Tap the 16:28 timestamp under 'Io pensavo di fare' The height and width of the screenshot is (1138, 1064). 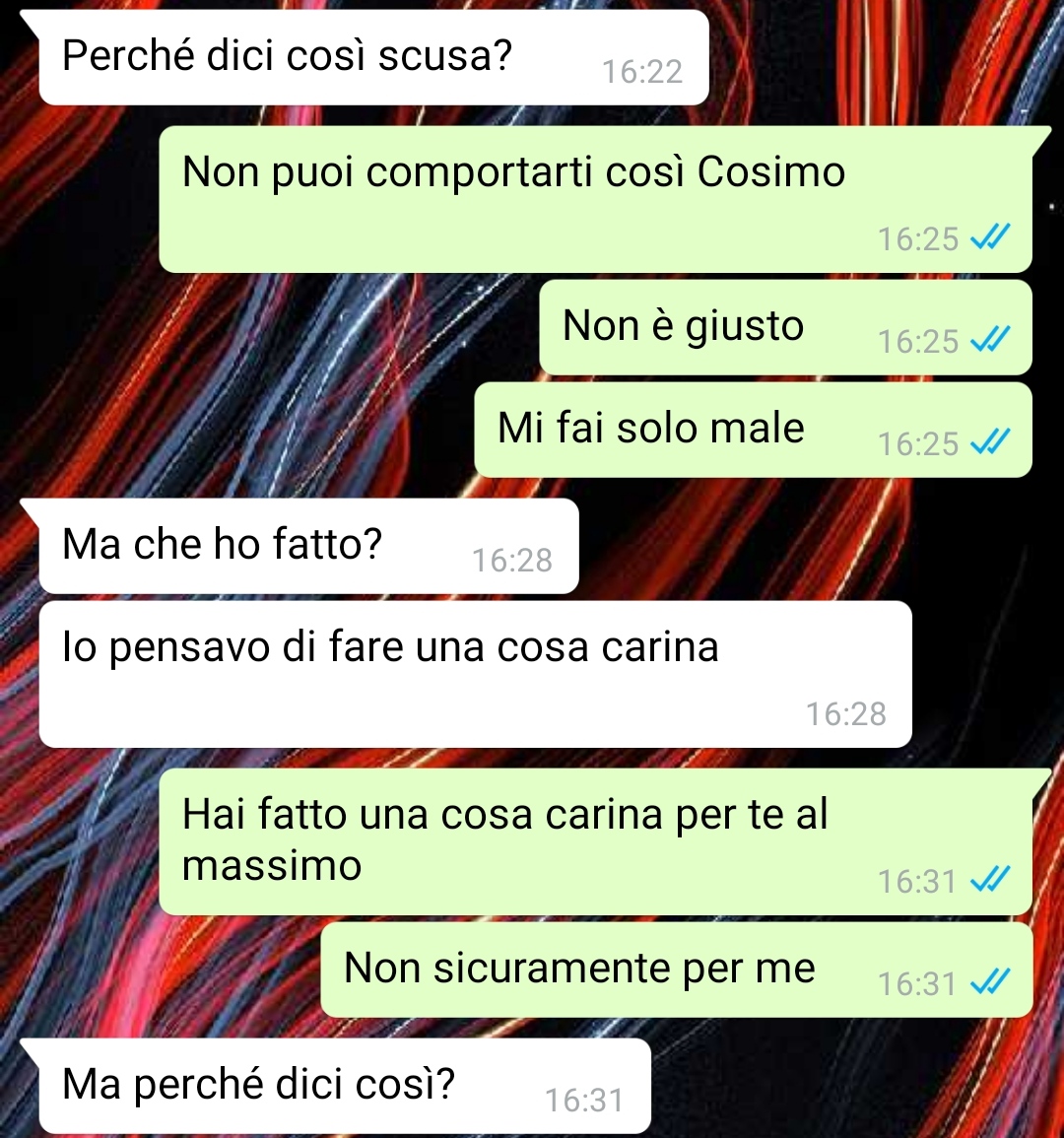click(846, 714)
